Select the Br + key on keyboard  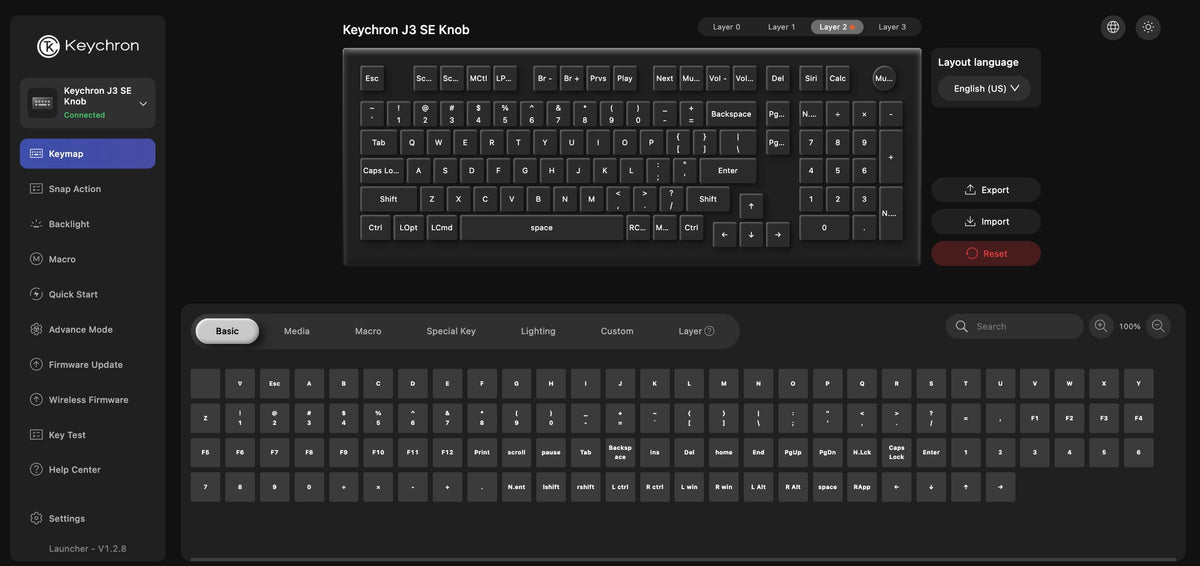tap(571, 78)
